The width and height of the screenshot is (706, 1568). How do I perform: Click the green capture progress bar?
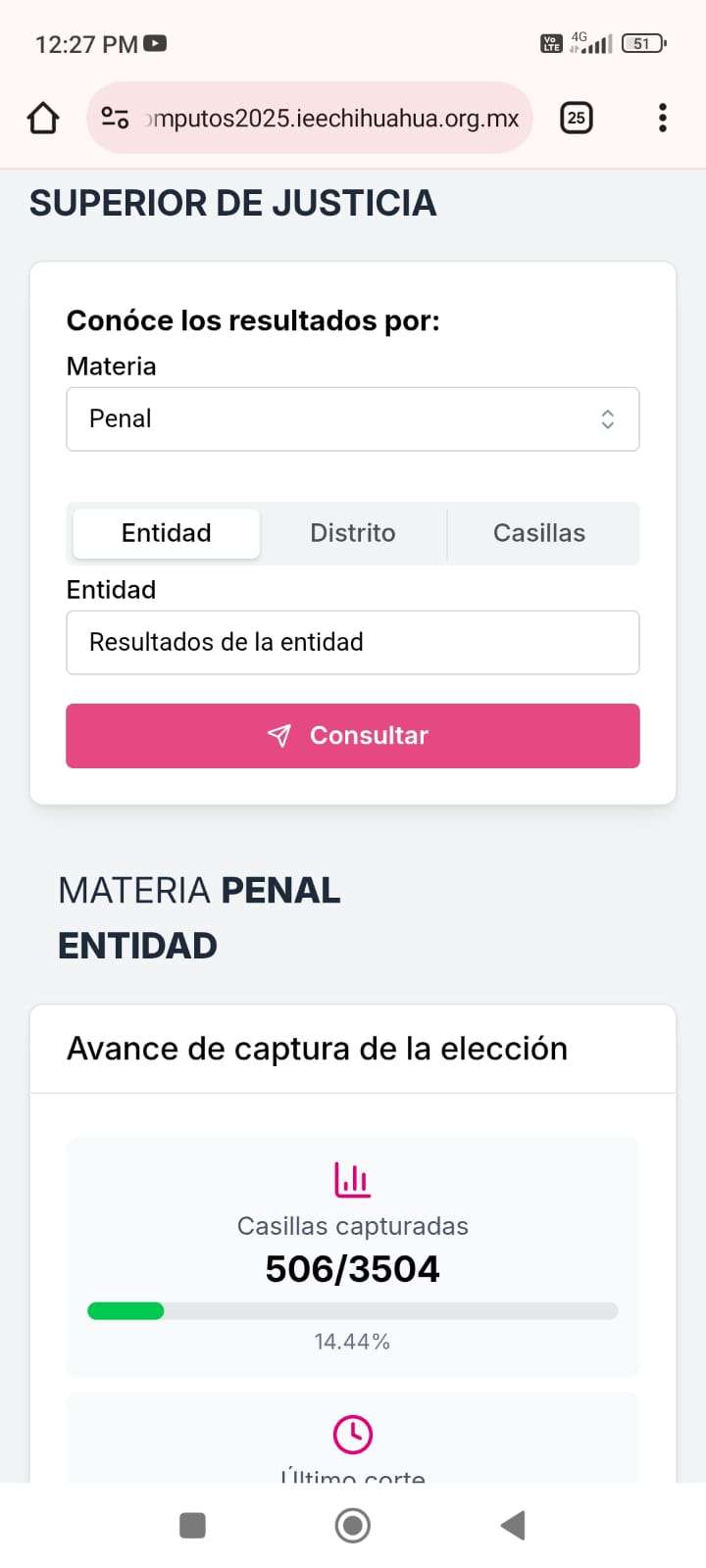point(126,1311)
